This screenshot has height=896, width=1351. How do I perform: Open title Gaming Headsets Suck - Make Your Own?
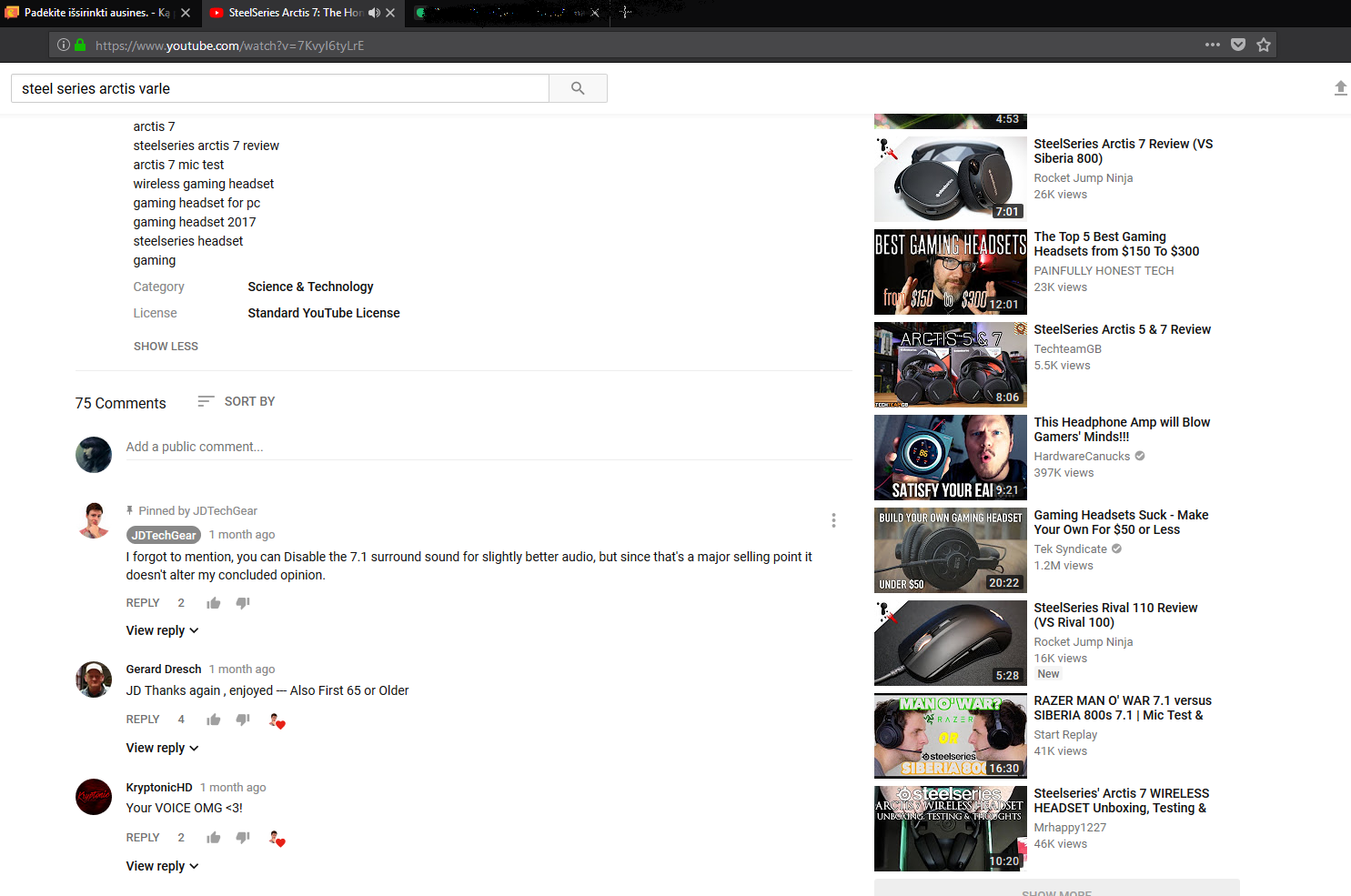[x=1121, y=522]
